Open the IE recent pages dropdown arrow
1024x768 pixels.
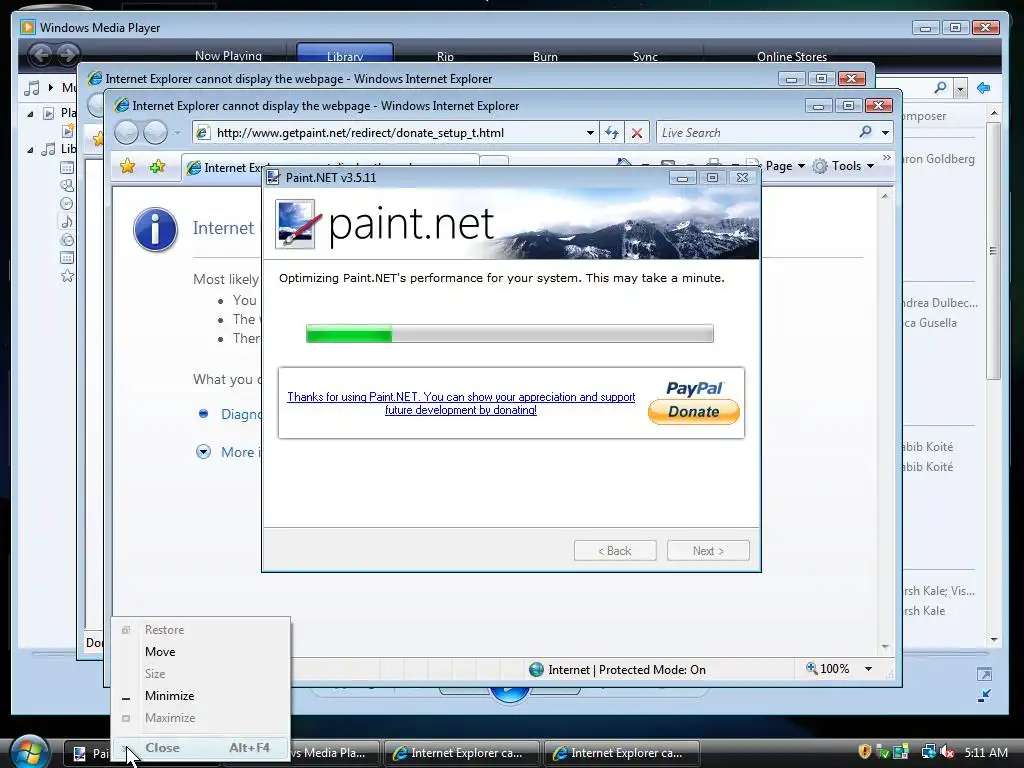[177, 133]
